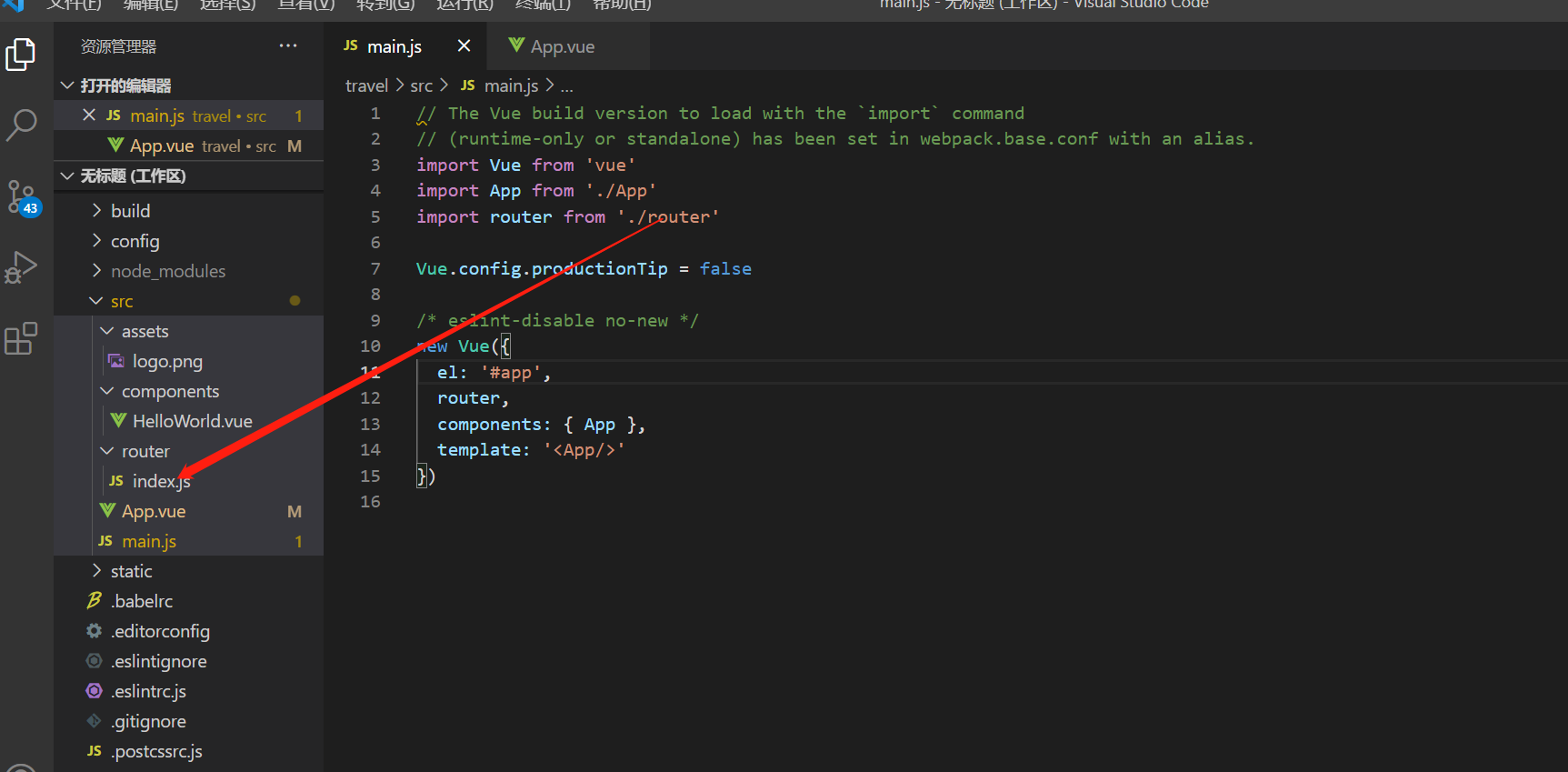The image size is (1568, 772).
Task: Click the HelloWorld.vue Vue file icon
Action: [118, 421]
